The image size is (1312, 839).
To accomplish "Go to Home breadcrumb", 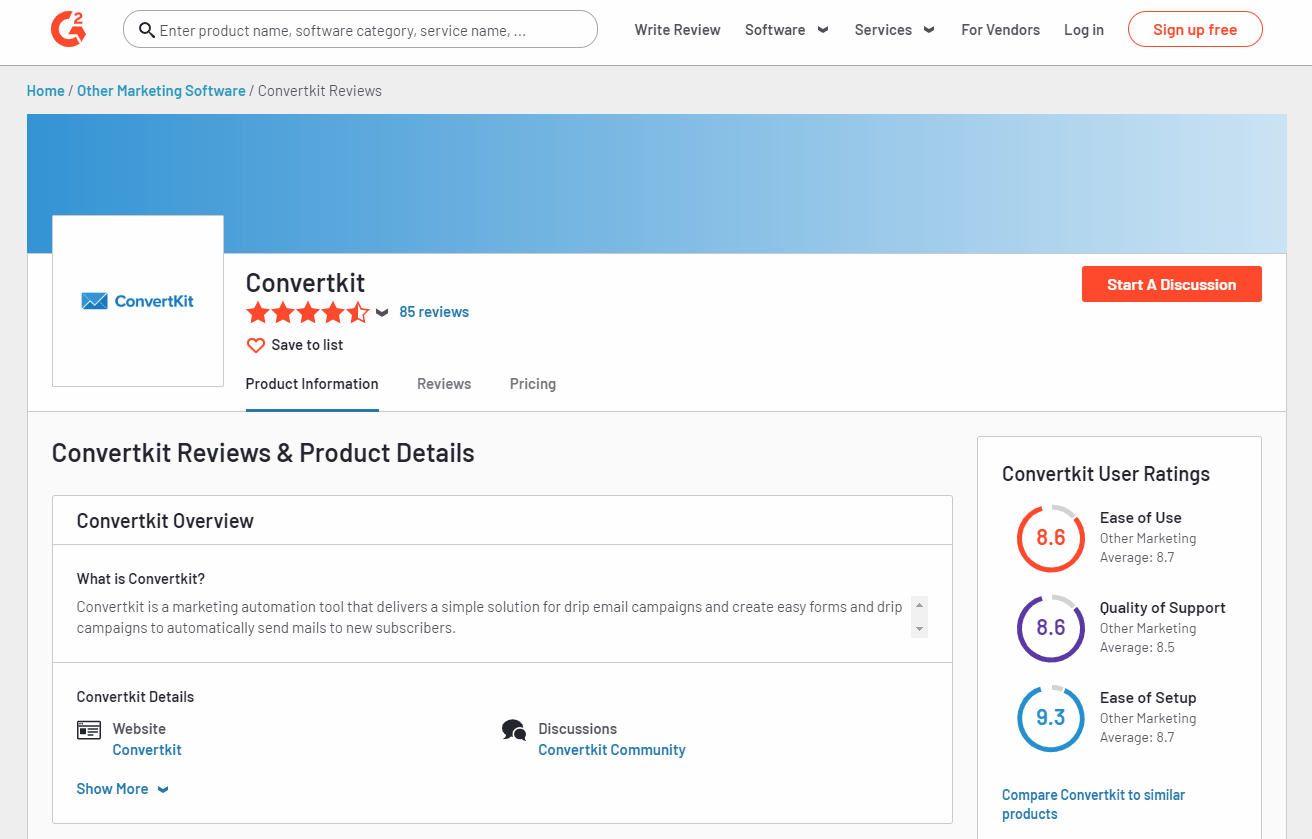I will point(46,91).
